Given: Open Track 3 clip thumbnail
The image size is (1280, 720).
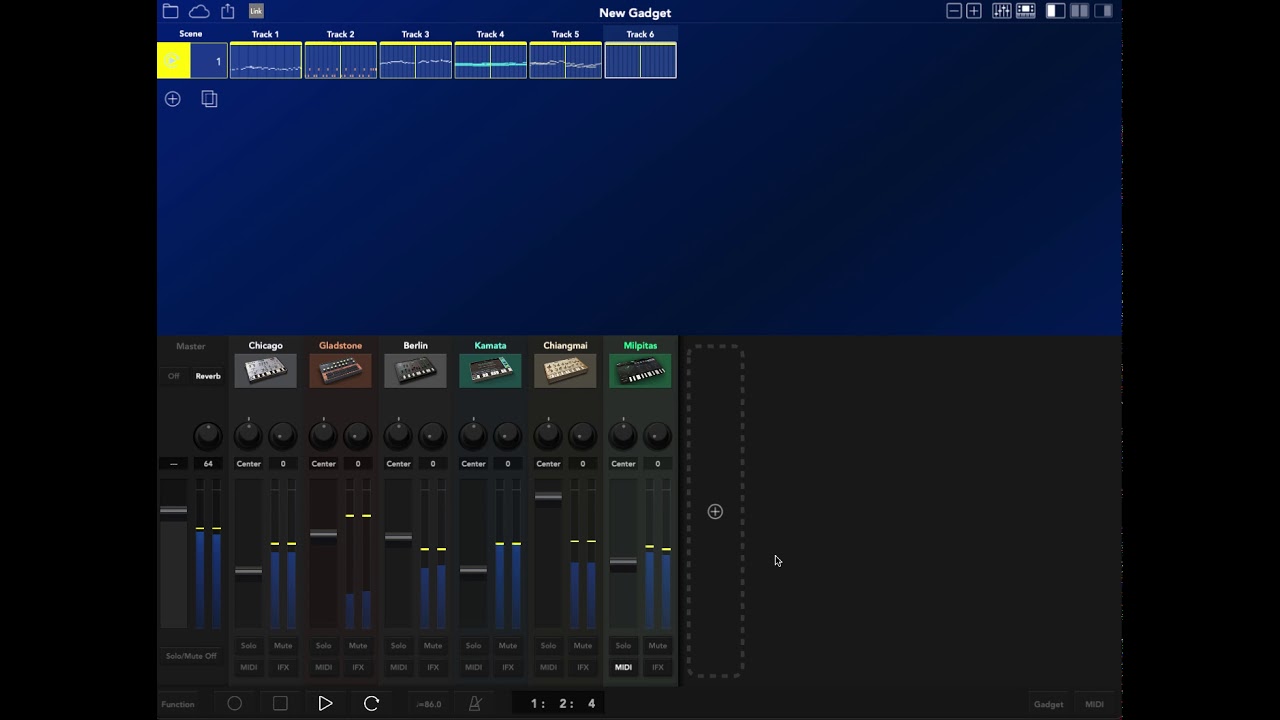Looking at the screenshot, I should coord(415,61).
